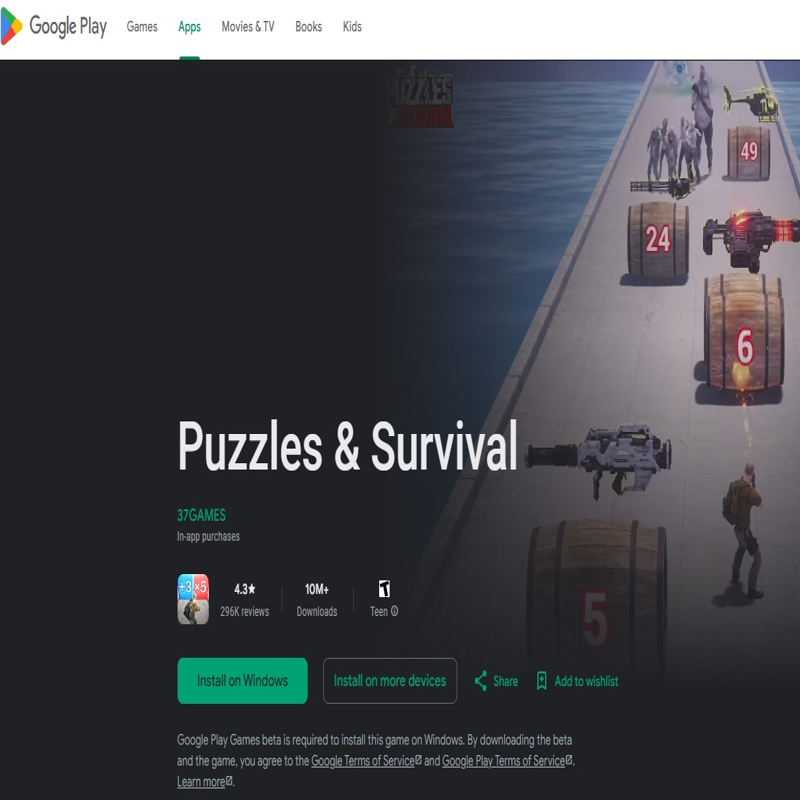
Task: Open Google Play Terms of Service link
Action: pyautogui.click(x=504, y=761)
